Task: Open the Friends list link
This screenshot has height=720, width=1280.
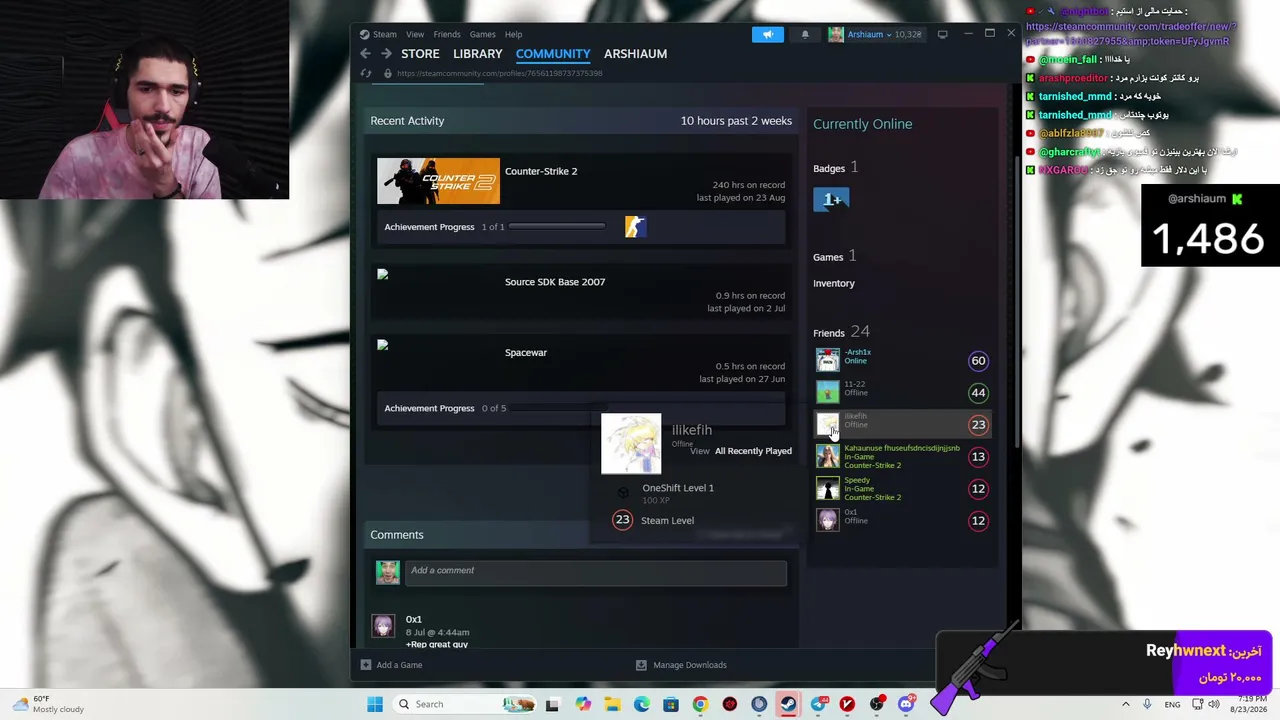Action: click(x=829, y=333)
